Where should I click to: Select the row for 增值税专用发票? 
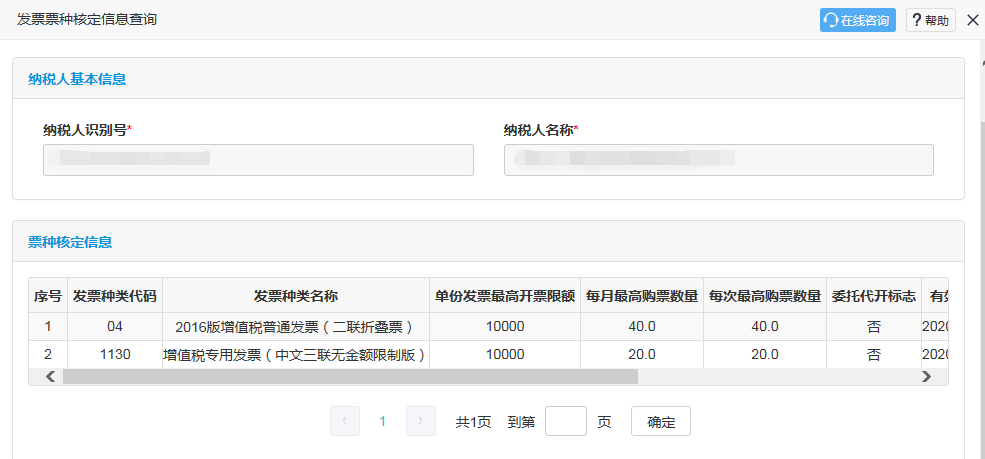coord(296,354)
